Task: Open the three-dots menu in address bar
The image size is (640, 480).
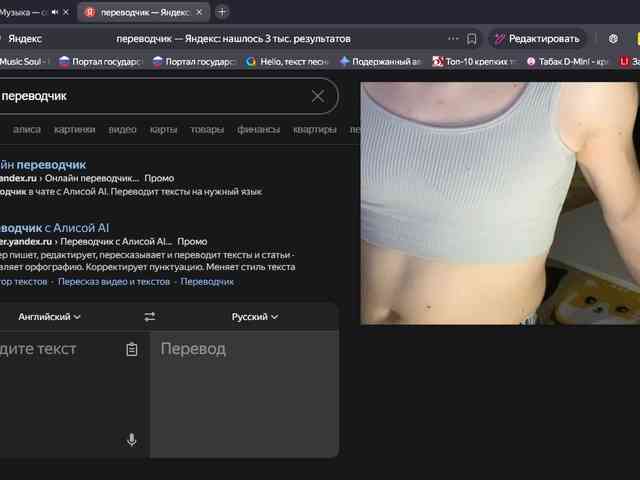Action: tap(453, 39)
